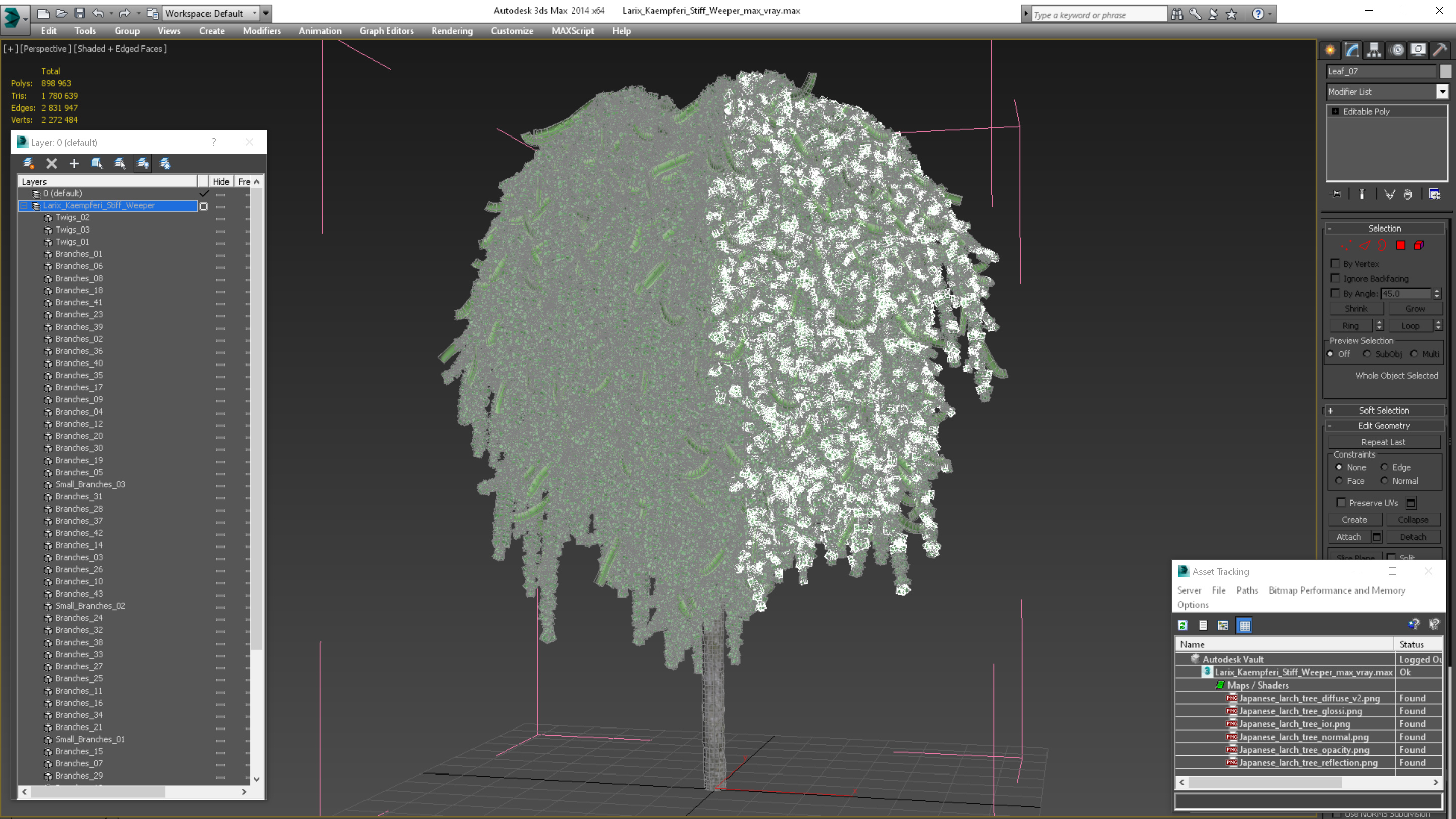
Task: Enable the Ignore Backfacing checkbox
Action: click(1335, 278)
